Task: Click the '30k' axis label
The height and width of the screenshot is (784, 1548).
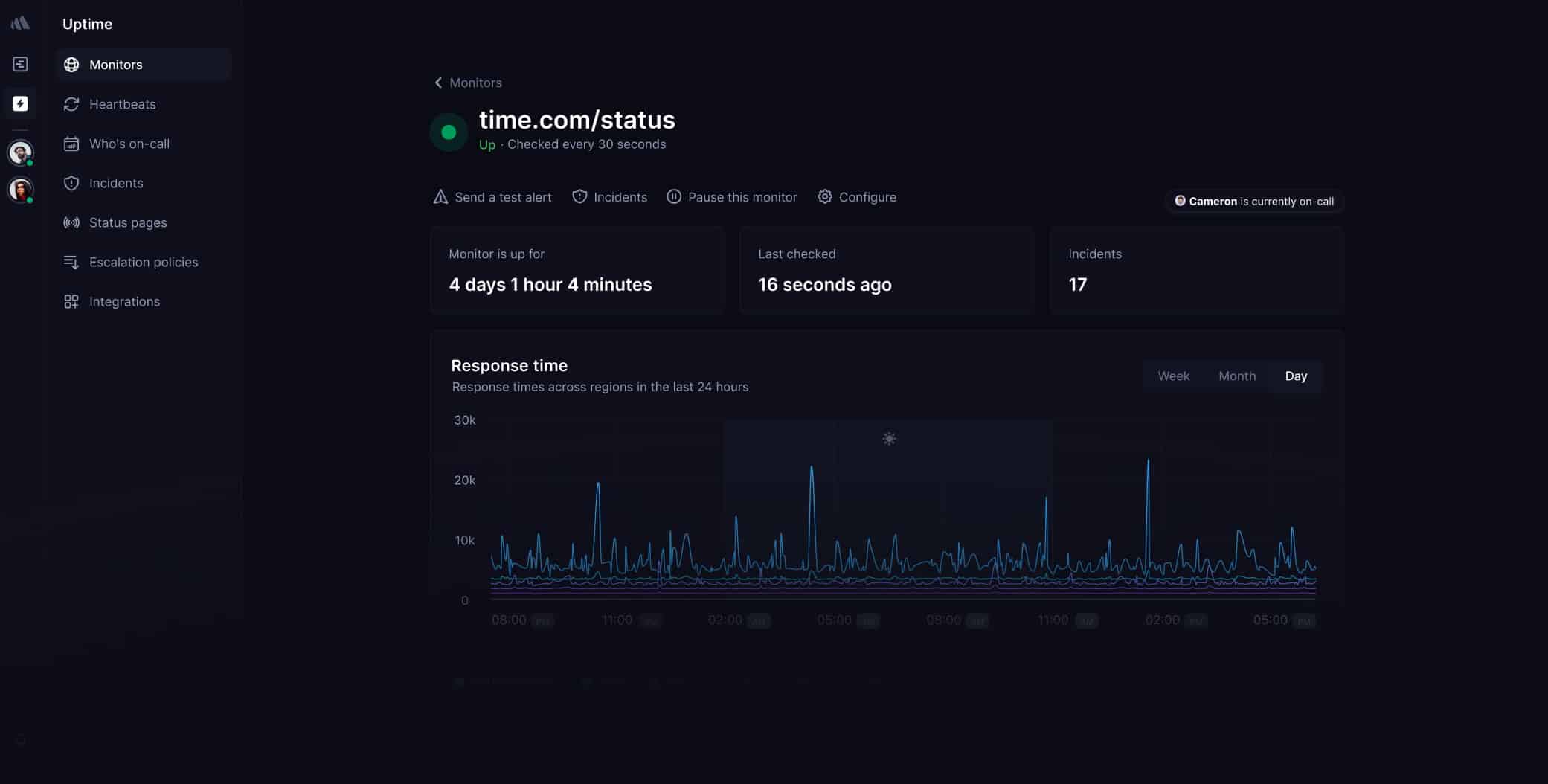Action: (465, 420)
